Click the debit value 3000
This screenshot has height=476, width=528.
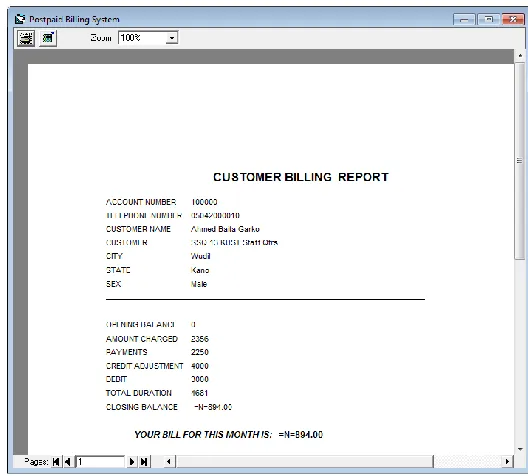[x=200, y=379]
